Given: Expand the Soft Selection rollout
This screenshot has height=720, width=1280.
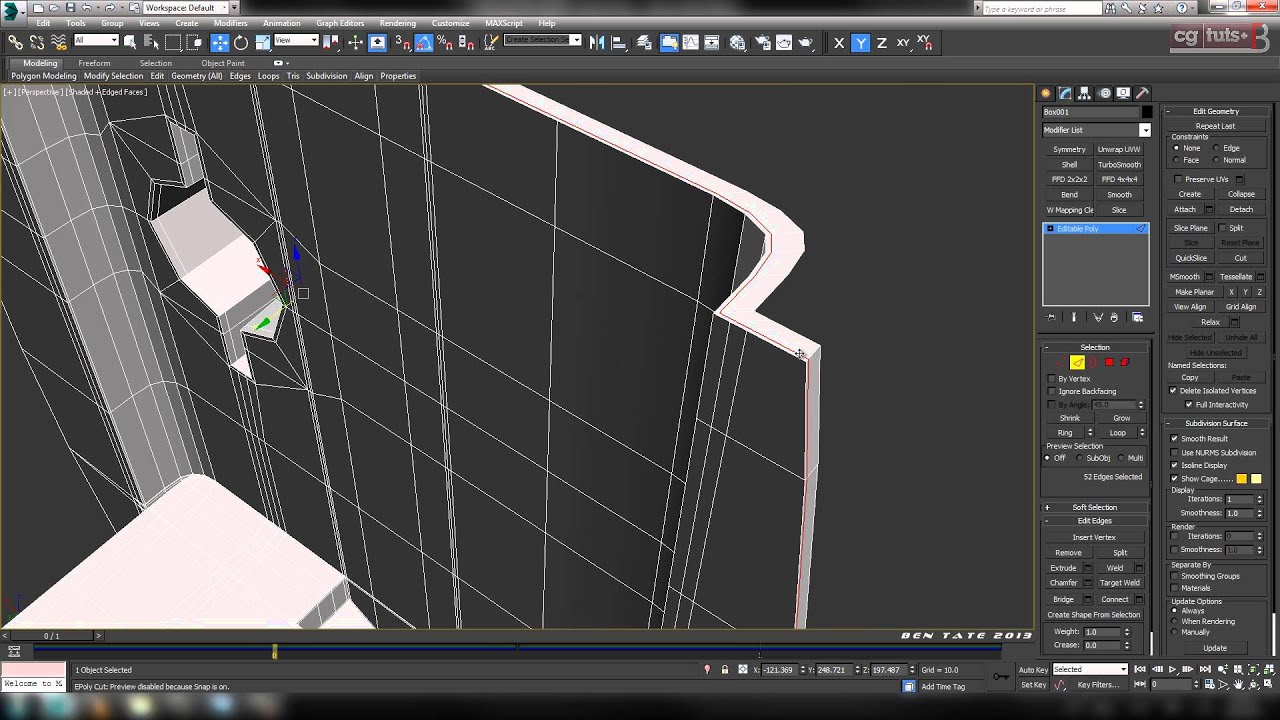Looking at the screenshot, I should click(x=1095, y=507).
